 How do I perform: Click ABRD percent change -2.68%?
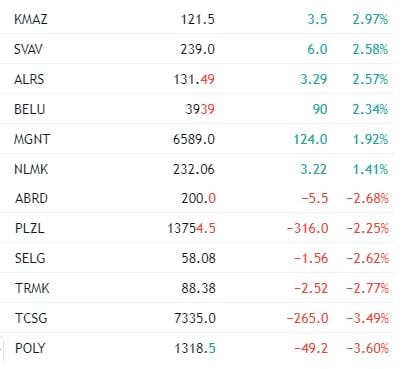tap(367, 198)
